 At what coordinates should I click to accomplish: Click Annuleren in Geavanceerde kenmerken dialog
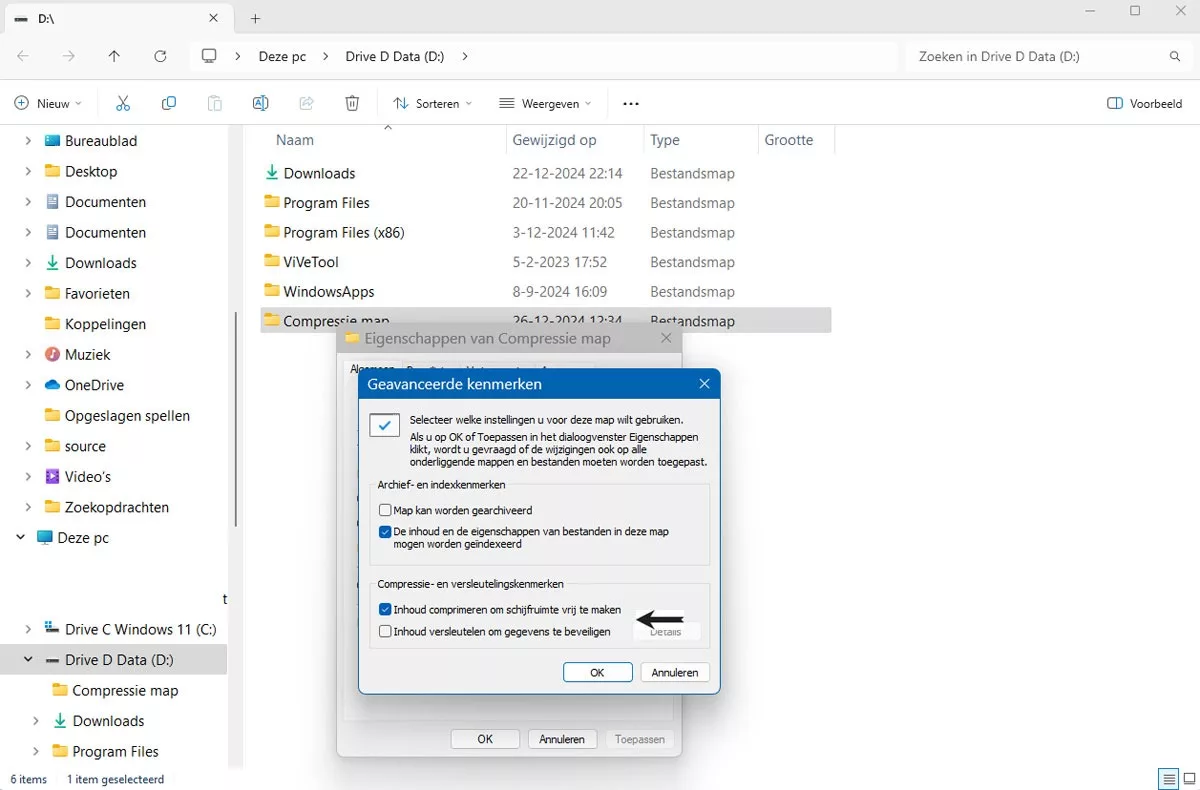pos(675,672)
